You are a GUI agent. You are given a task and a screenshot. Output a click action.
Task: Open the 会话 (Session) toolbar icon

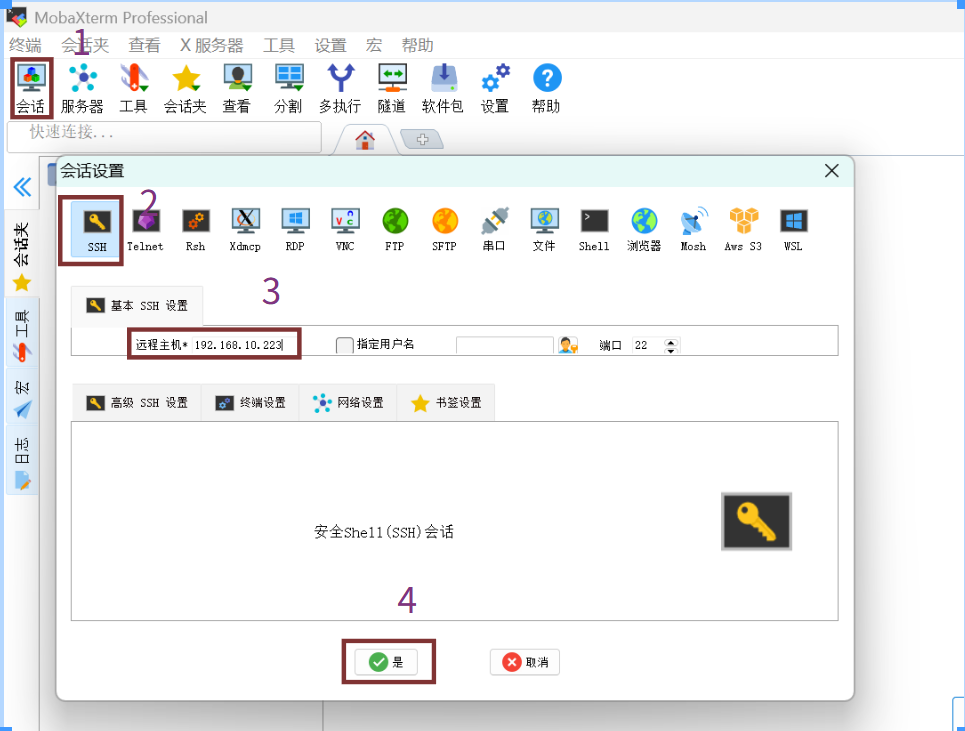click(31, 88)
